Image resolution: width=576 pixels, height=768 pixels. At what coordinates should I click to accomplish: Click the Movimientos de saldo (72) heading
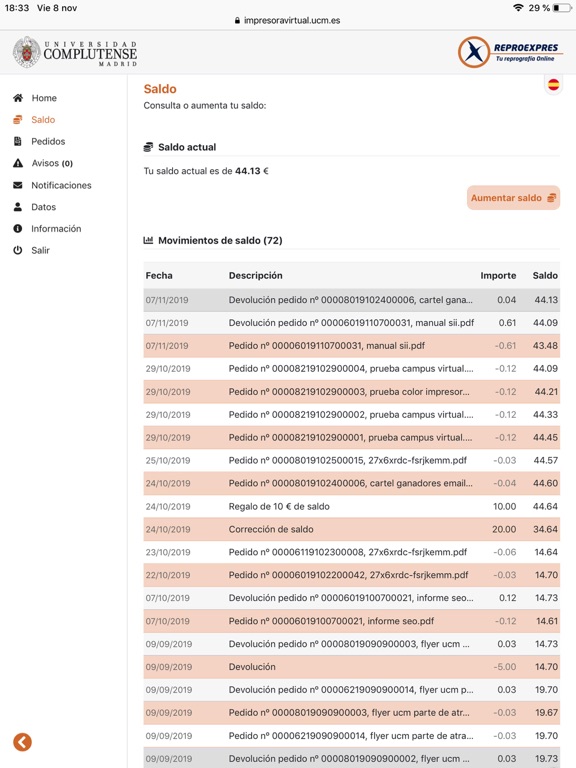click(x=220, y=240)
